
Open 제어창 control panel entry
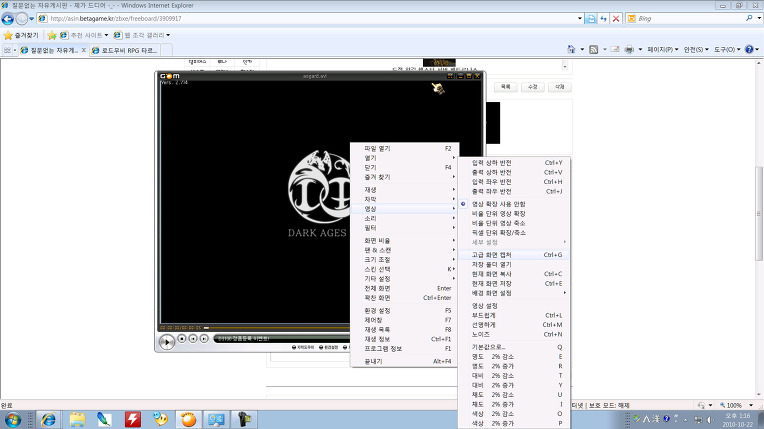[404, 320]
